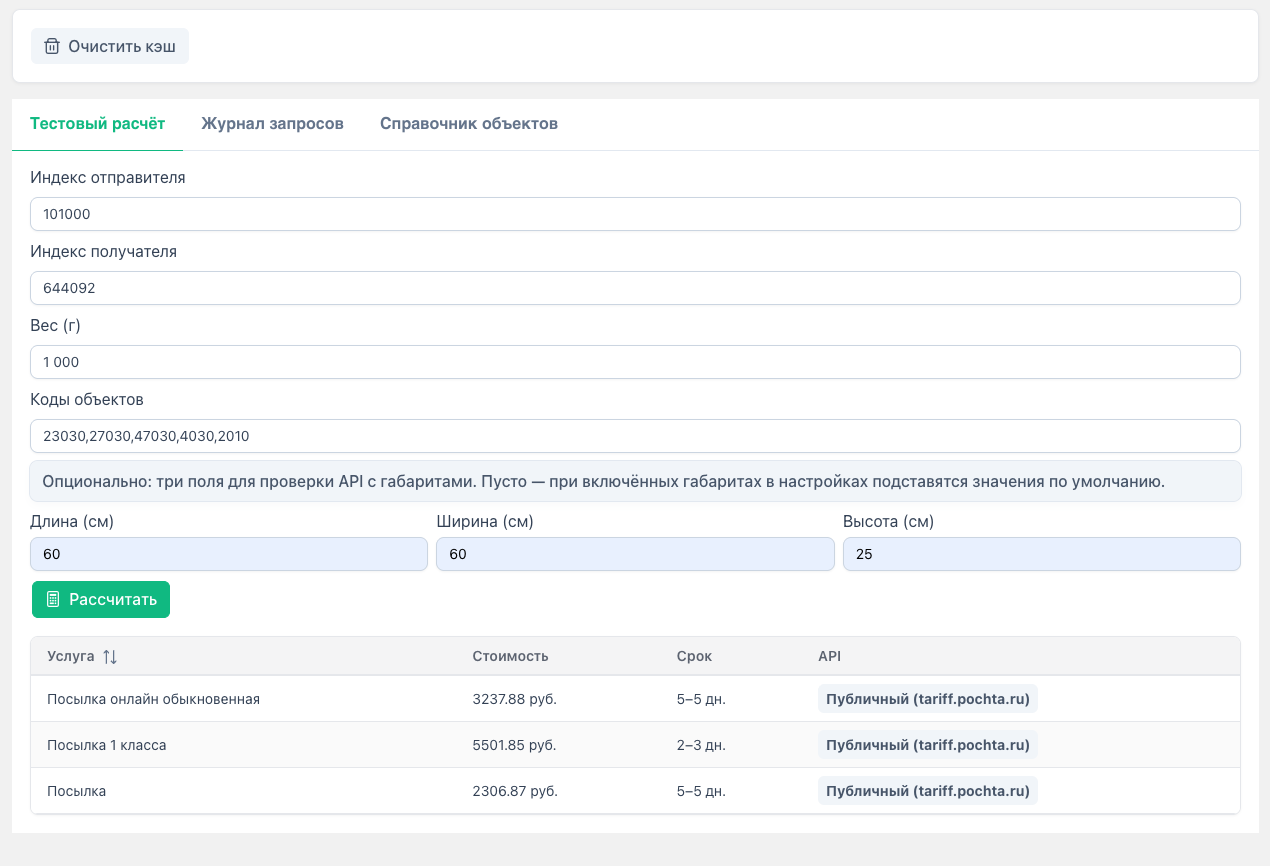The image size is (1270, 866).
Task: Focus the Индекс отправителя input field
Action: coord(635,214)
